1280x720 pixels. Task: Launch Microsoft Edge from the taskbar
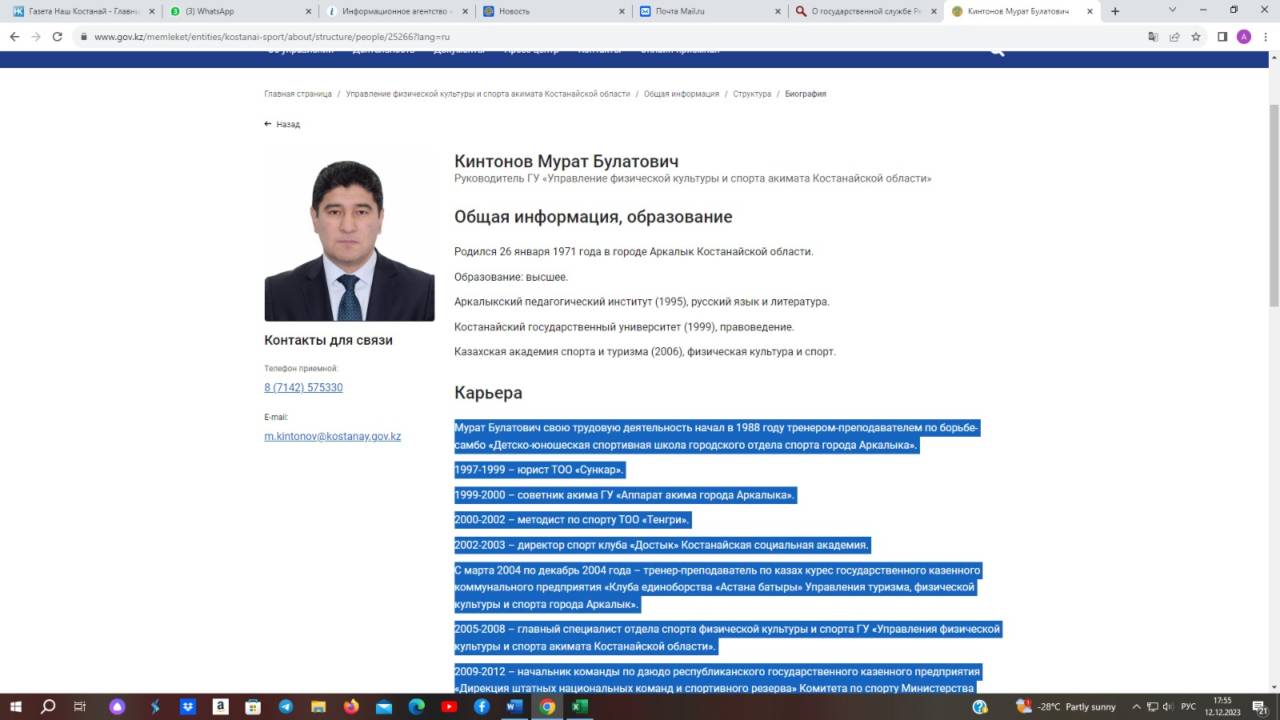pos(417,706)
